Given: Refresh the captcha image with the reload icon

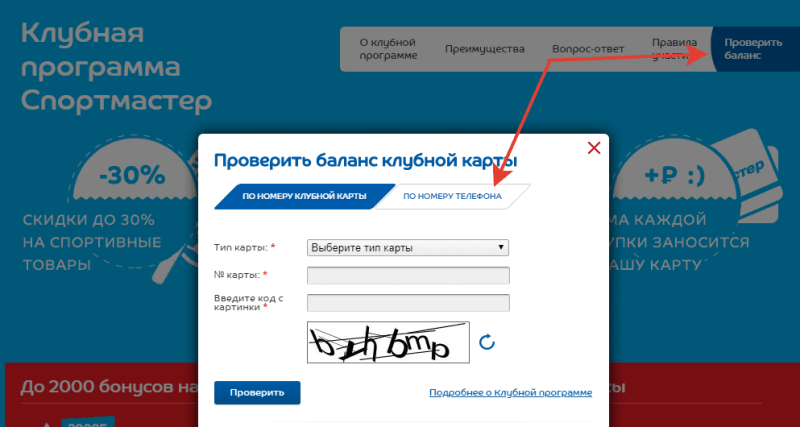Looking at the screenshot, I should (487, 342).
